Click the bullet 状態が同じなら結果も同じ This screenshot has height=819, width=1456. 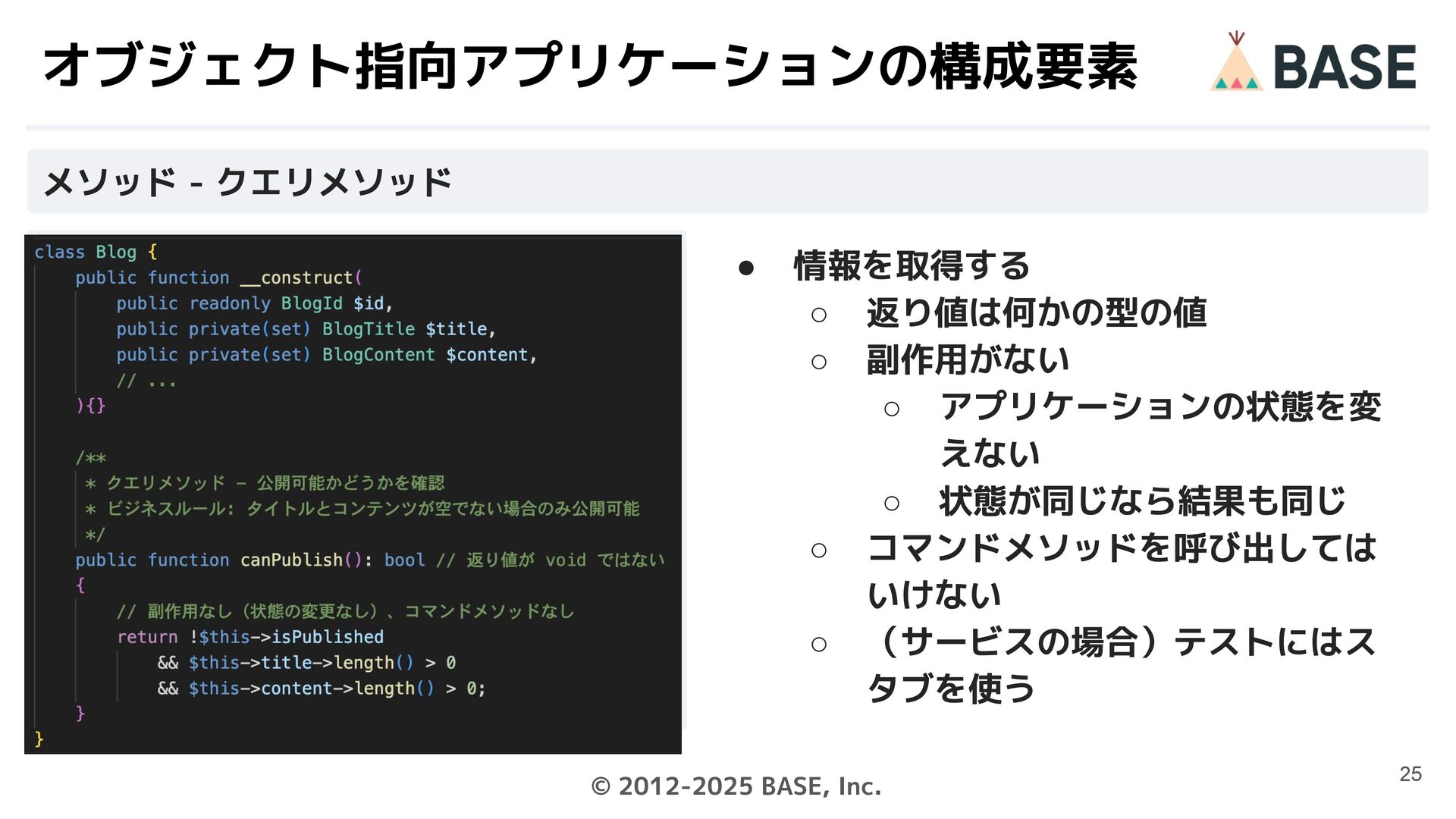(1142, 500)
